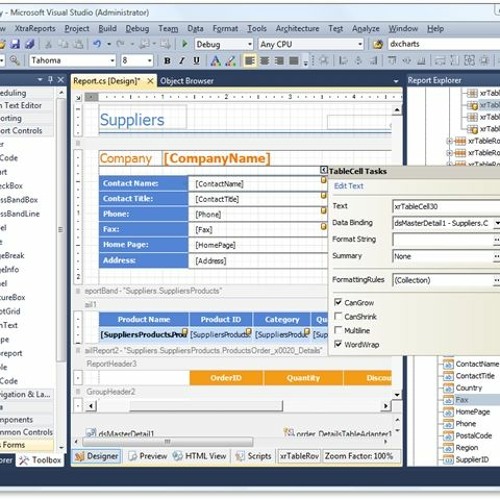
Task: Open the Format menu
Action: point(225,29)
